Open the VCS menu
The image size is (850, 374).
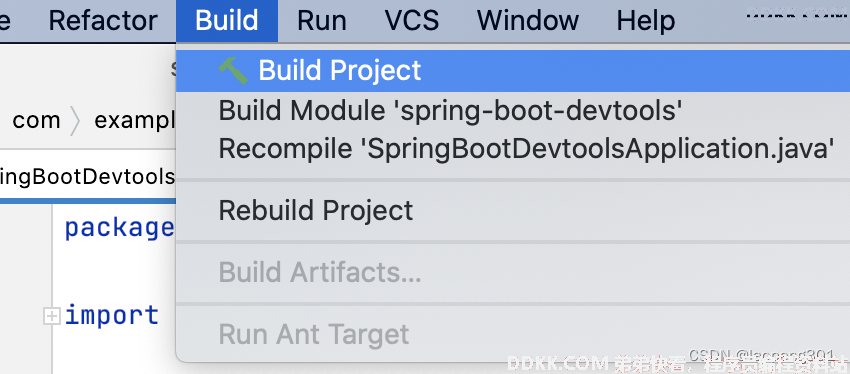point(412,21)
